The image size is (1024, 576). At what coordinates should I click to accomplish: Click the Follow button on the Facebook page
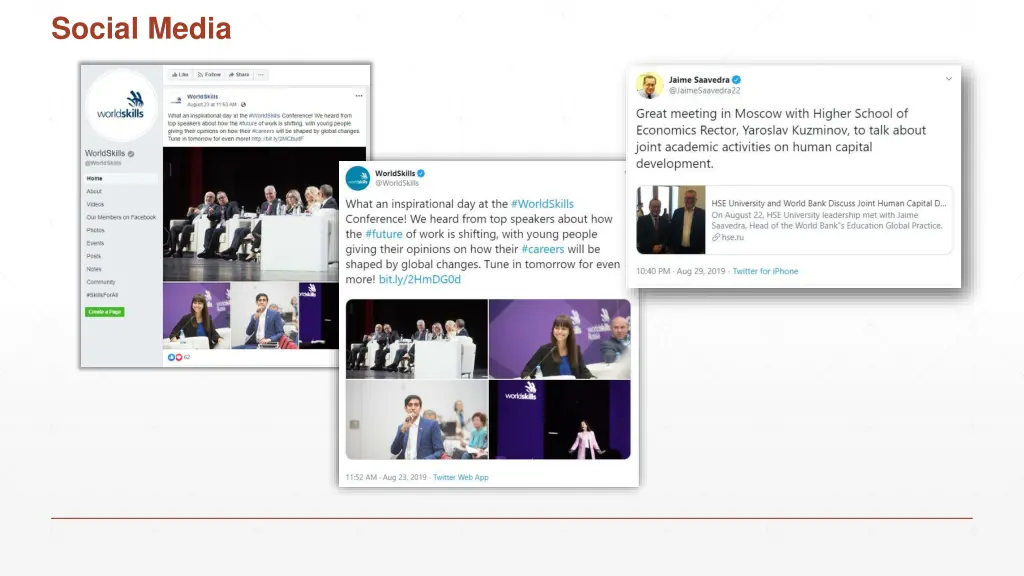pos(209,75)
